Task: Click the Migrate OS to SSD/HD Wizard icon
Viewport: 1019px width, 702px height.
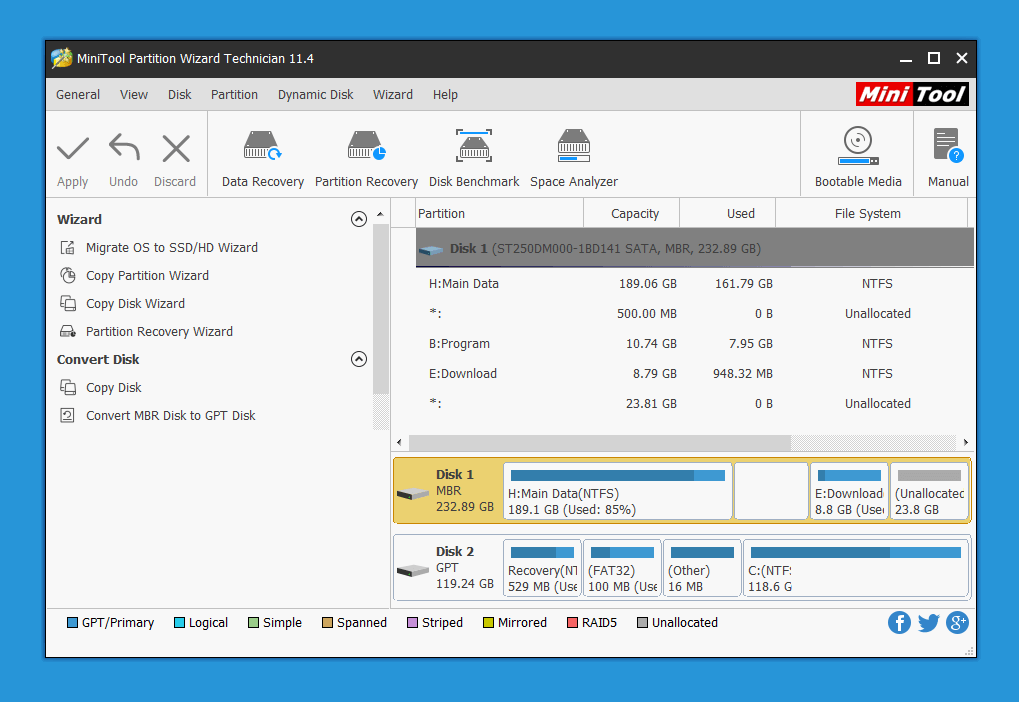Action: [x=68, y=248]
